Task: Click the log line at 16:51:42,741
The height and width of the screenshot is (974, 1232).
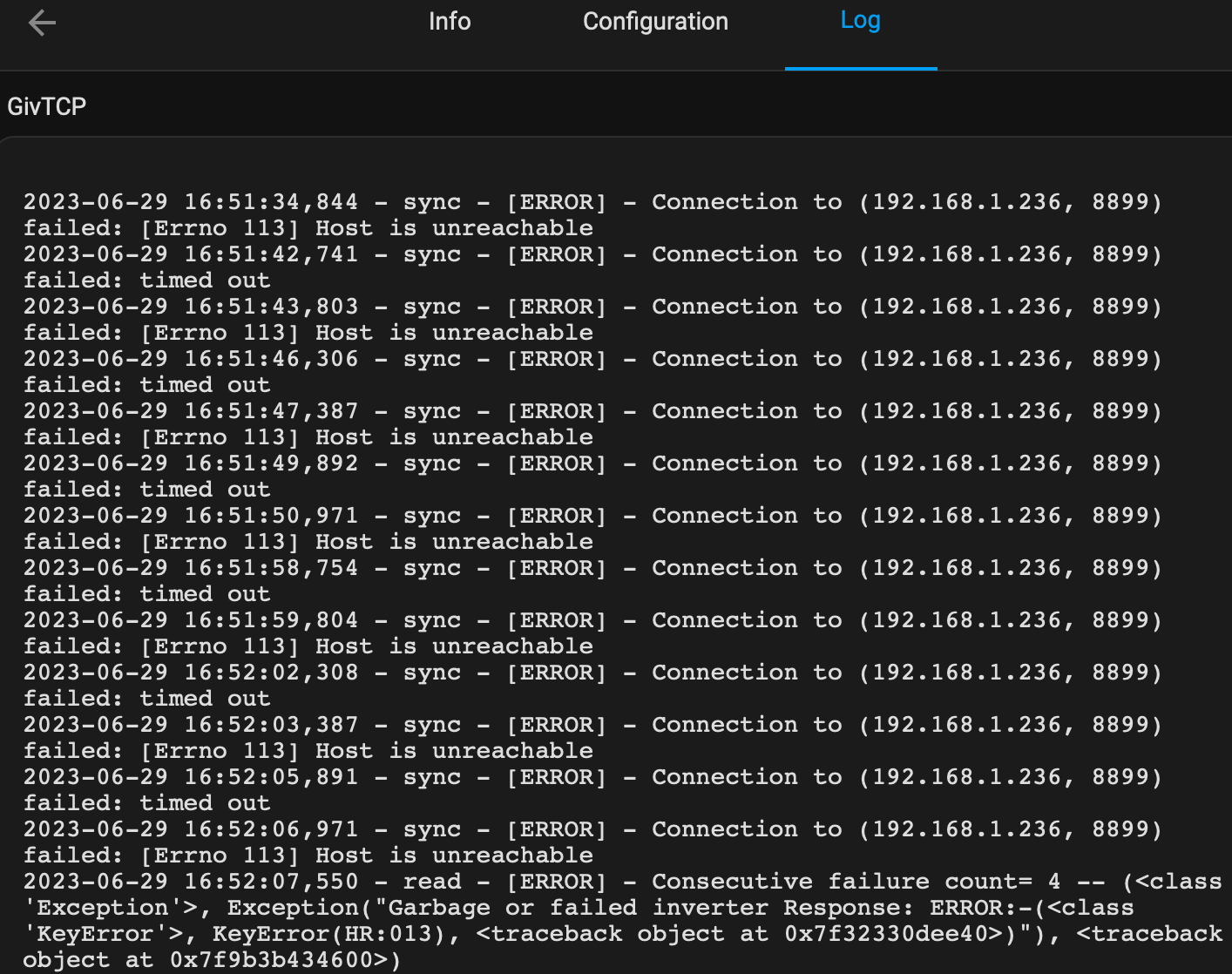Action: 592,267
